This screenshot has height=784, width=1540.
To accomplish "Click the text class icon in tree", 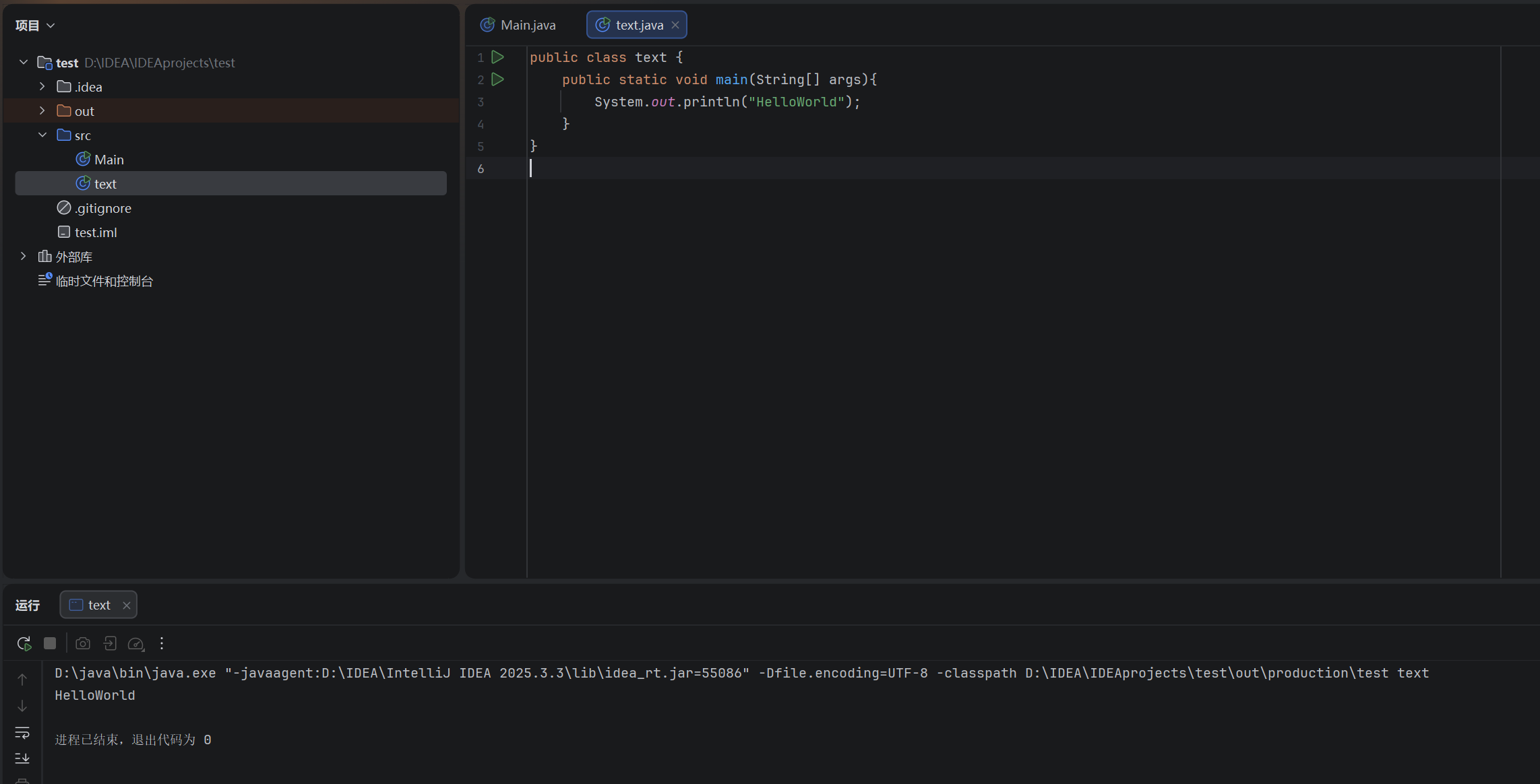I will pos(83,183).
